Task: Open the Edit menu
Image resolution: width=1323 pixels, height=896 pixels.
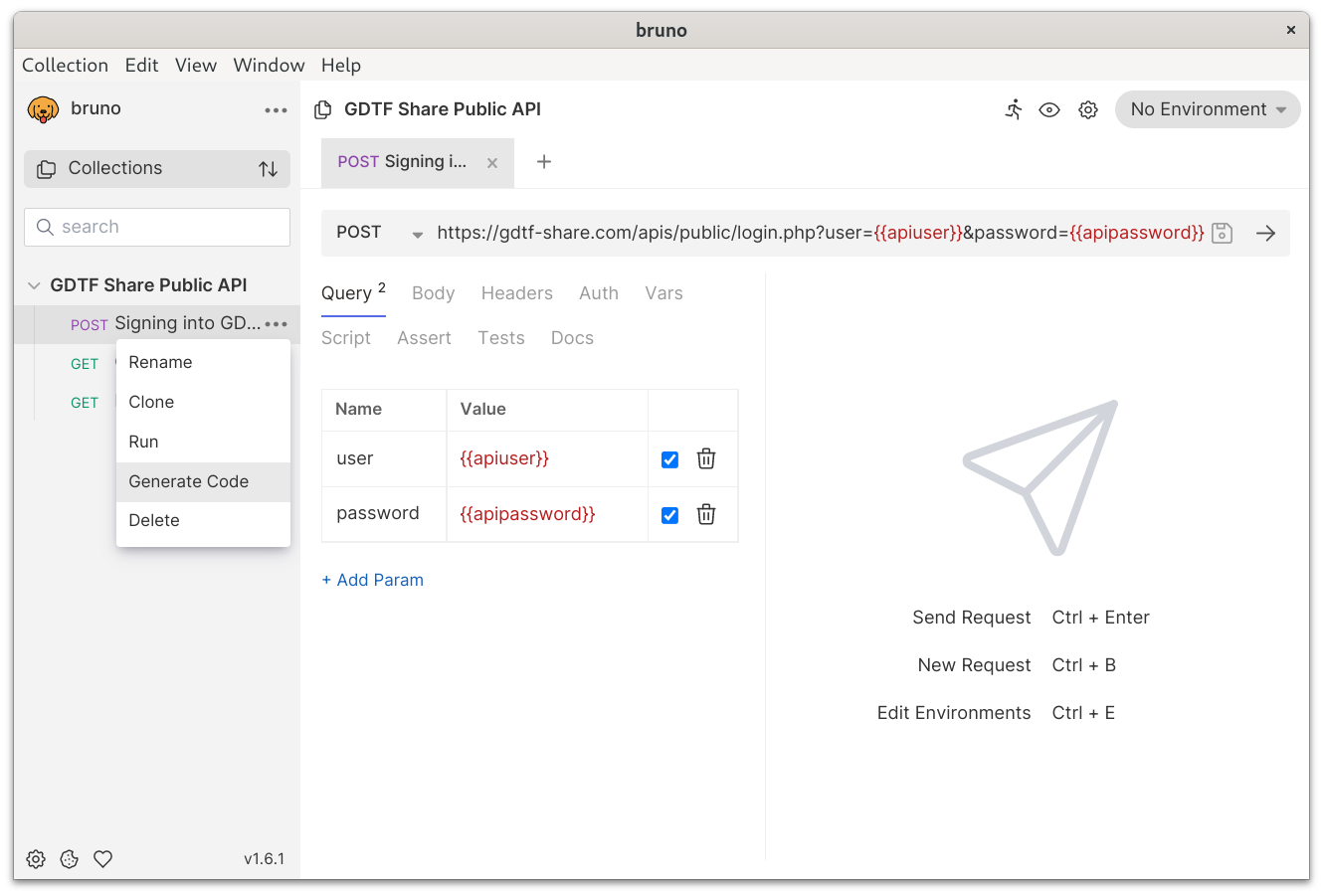Action: coord(141,66)
